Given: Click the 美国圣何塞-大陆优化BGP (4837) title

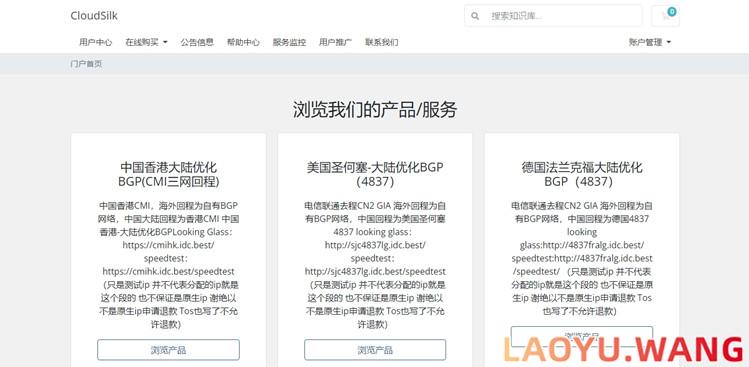Looking at the screenshot, I should coord(375,174).
